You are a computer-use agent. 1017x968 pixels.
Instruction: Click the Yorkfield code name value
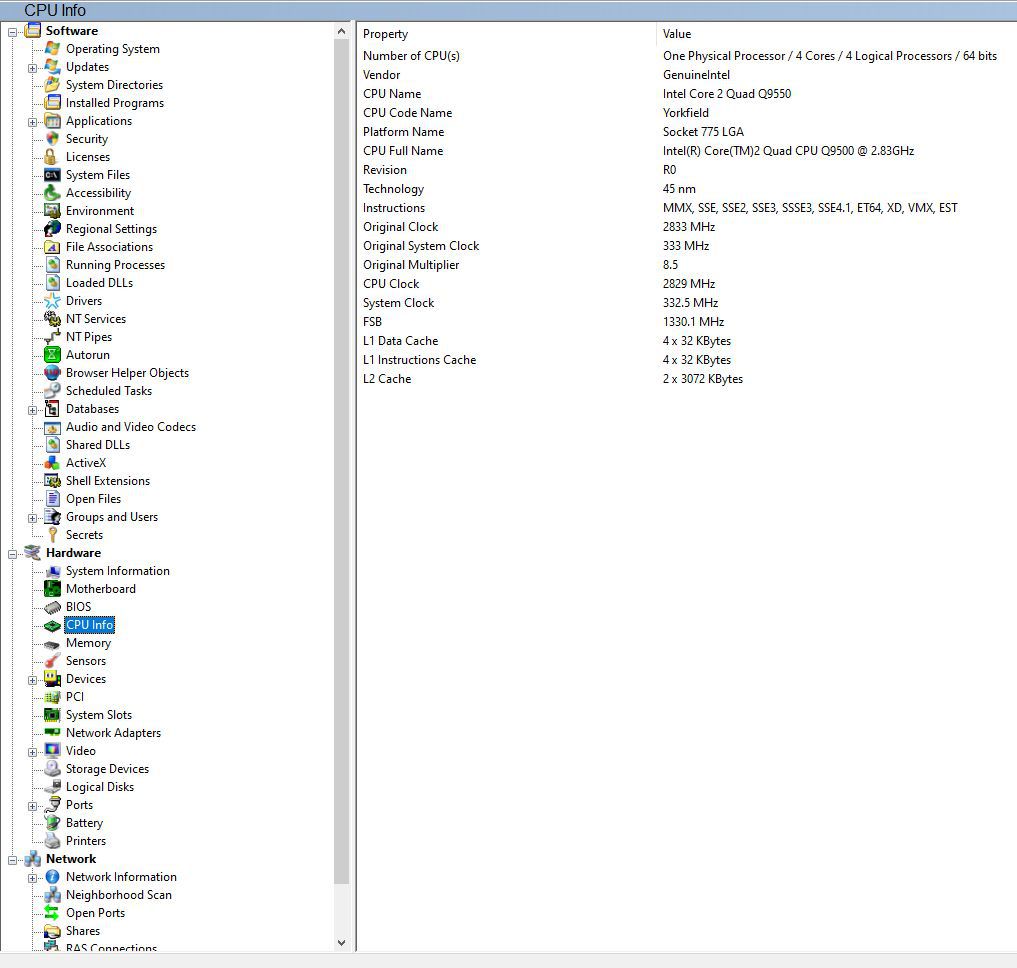[x=686, y=113]
